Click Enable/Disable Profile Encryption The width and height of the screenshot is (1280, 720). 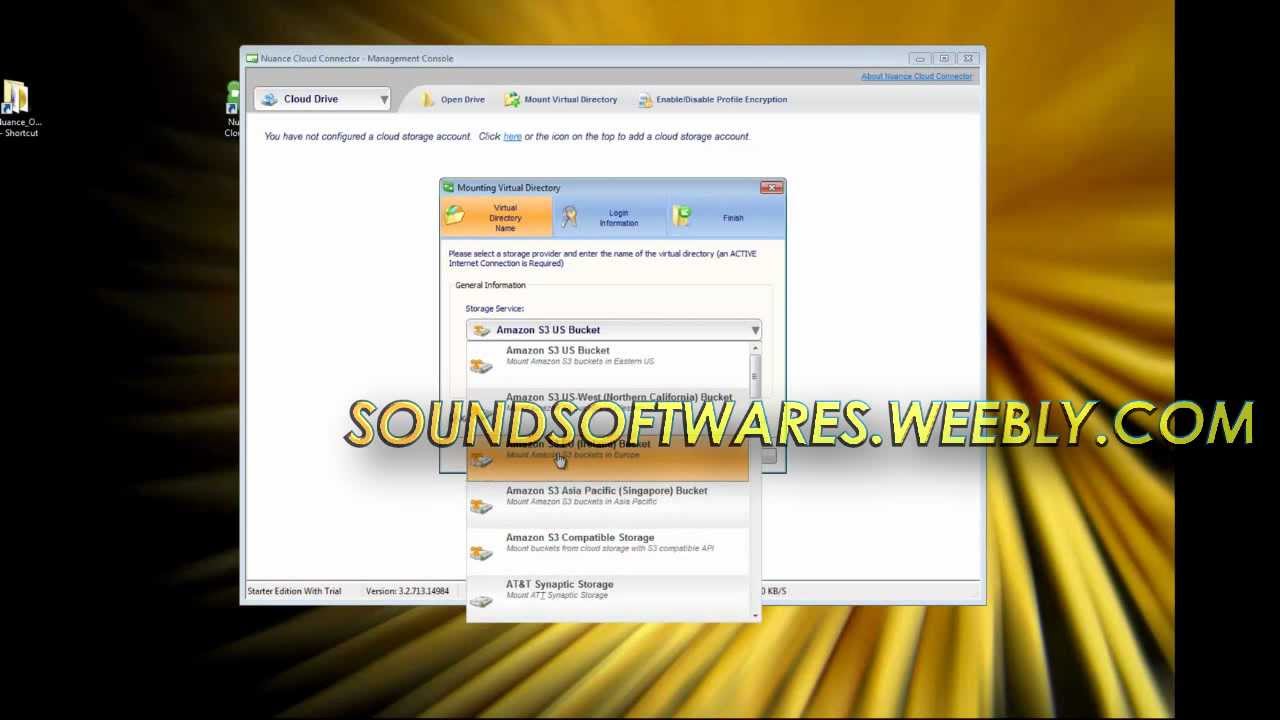712,99
